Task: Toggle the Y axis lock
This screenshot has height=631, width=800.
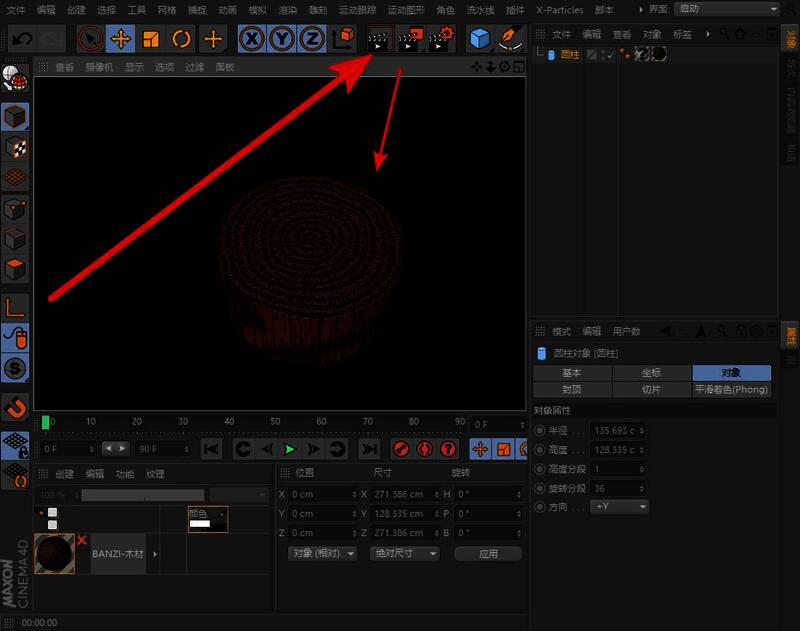Action: 283,39
